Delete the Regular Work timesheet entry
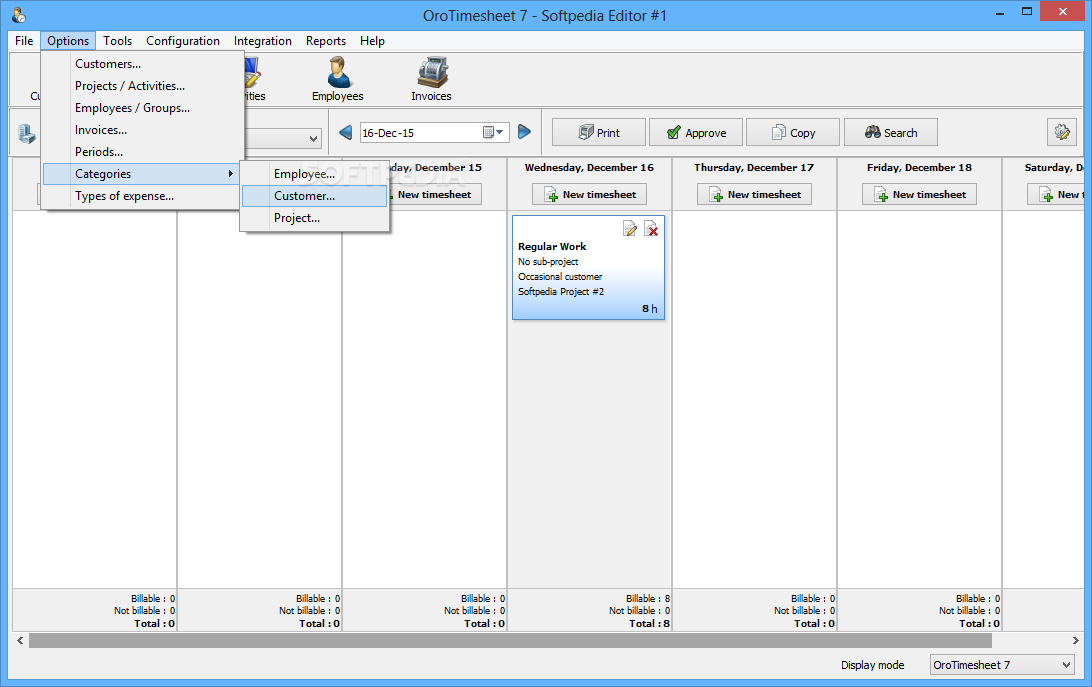Screen dimensions: 1092x687 pyautogui.click(x=651, y=229)
